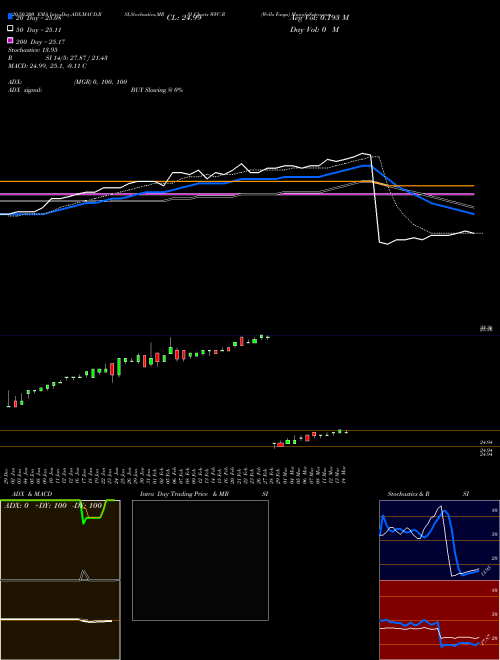The width and height of the screenshot is (500, 660).
Task: Click the magenta 200 Day legend swatch
Action: pos(11,40)
